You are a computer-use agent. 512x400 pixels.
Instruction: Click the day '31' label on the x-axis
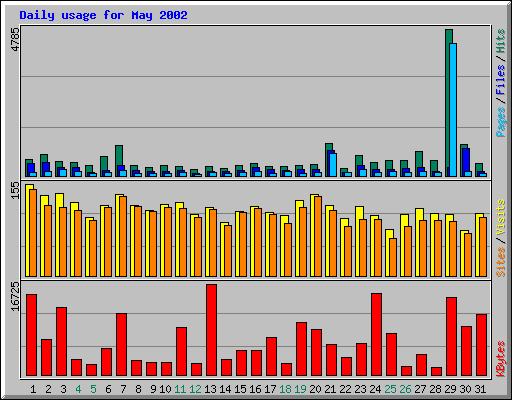point(480,389)
